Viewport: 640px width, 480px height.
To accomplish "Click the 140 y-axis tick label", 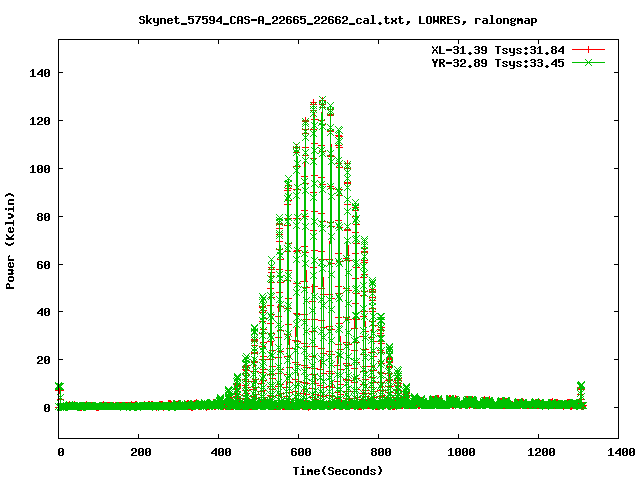I will pyautogui.click(x=40, y=73).
